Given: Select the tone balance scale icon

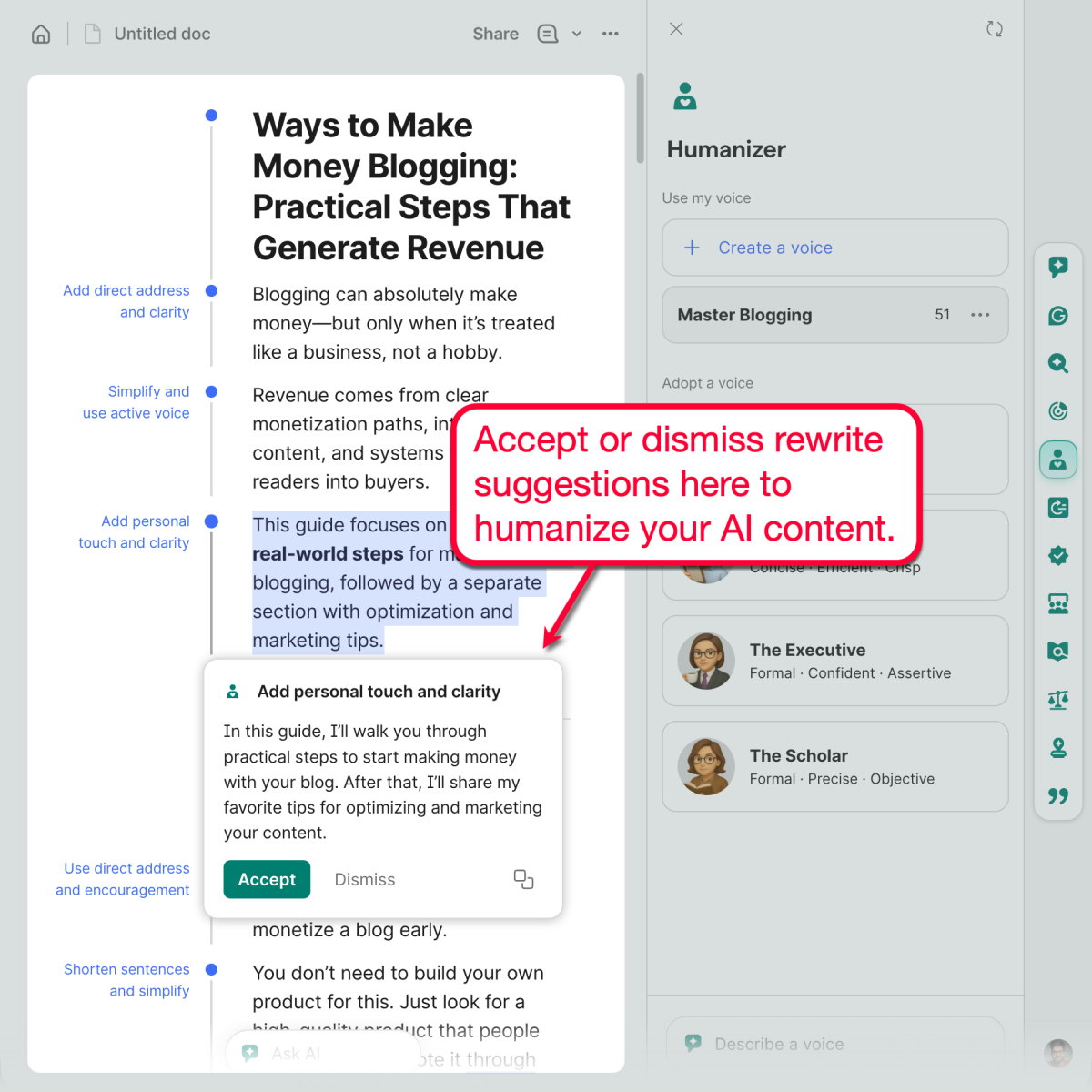Looking at the screenshot, I should pos(1058,700).
